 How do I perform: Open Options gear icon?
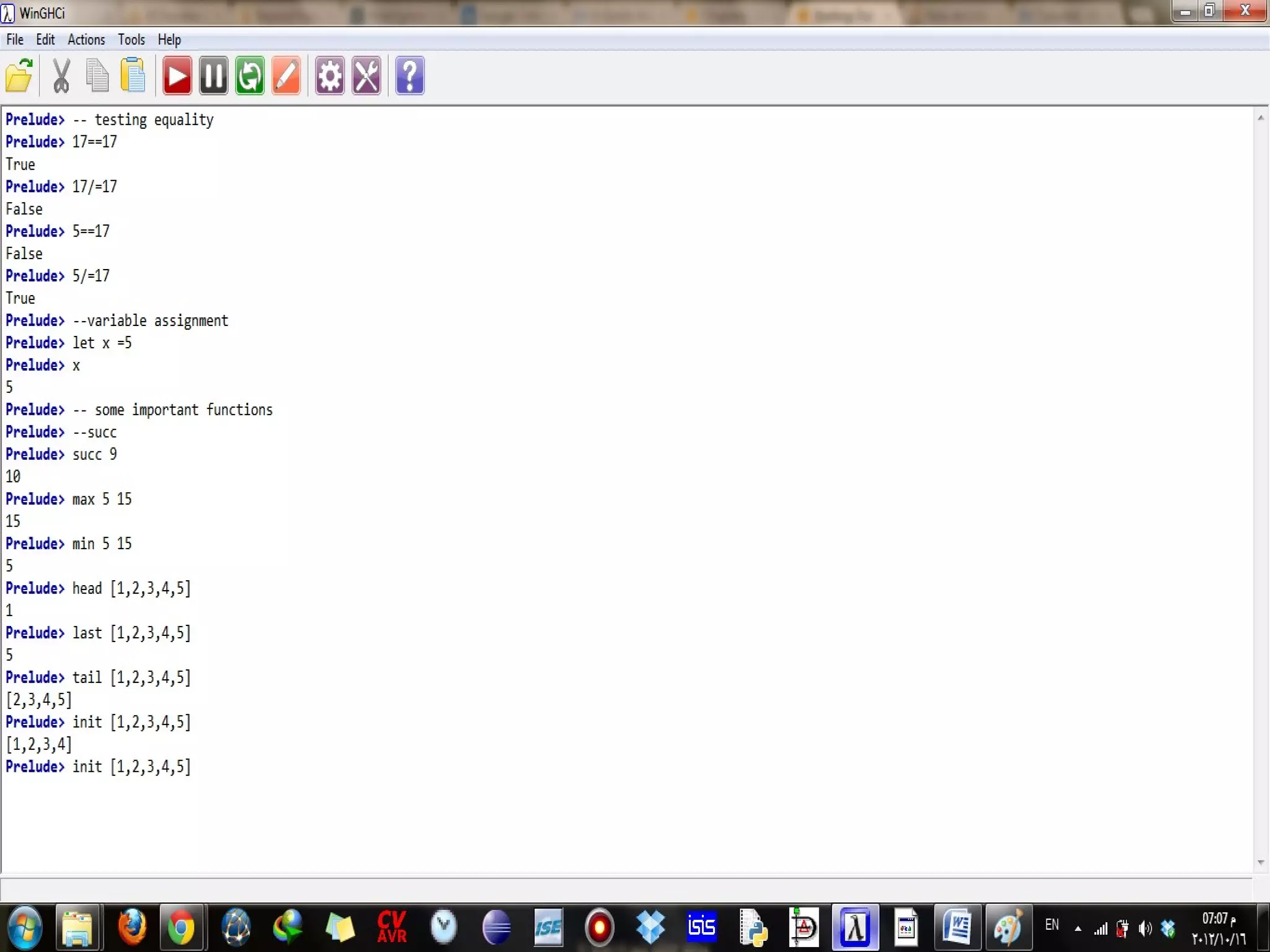(x=329, y=76)
